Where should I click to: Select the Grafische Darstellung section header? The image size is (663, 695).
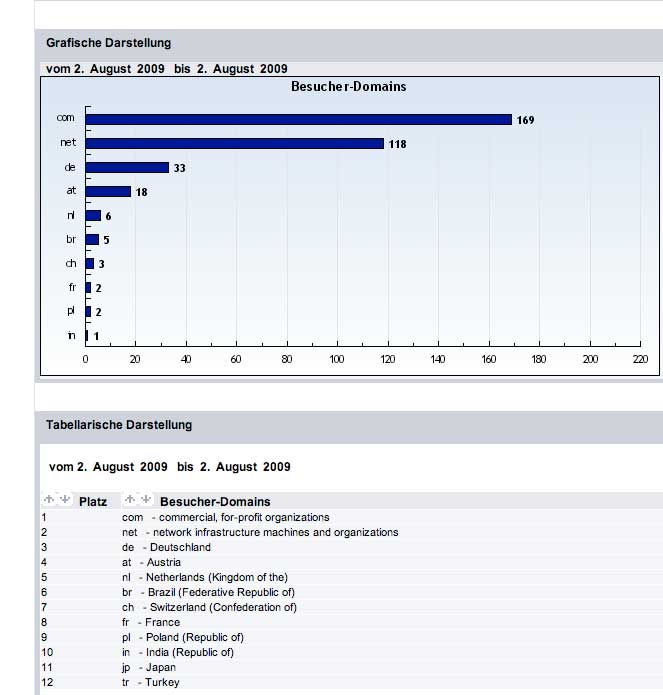tap(108, 43)
